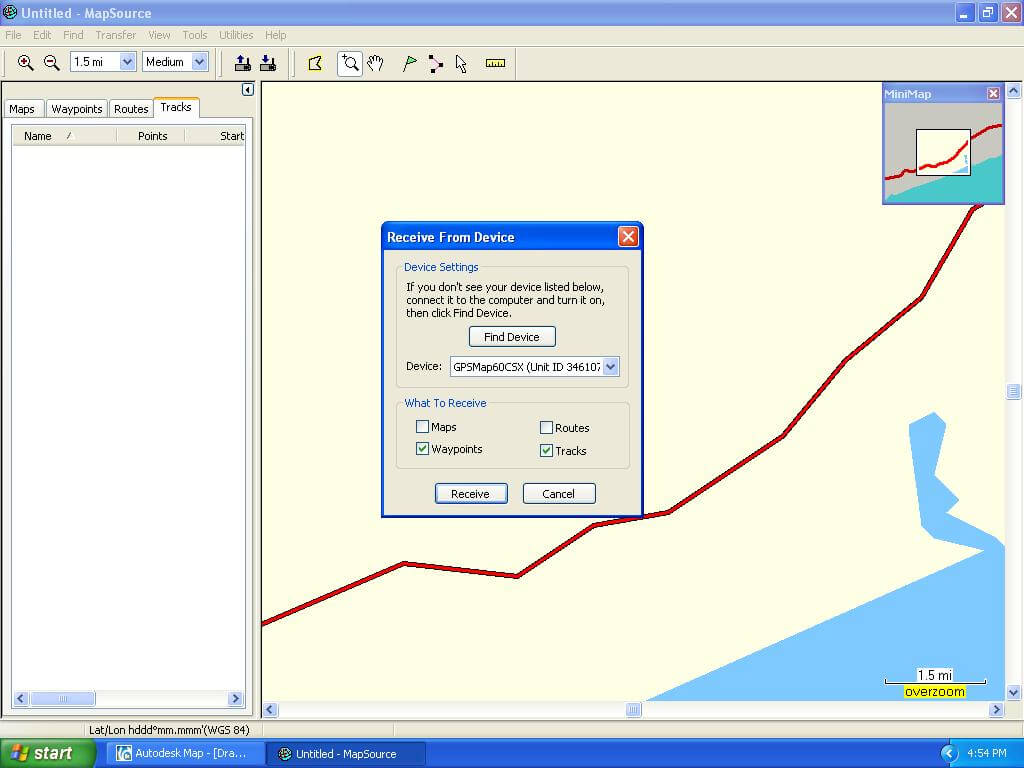1024x768 pixels.
Task: Open the zoom scale 1.5 mi dropdown
Action: [127, 62]
